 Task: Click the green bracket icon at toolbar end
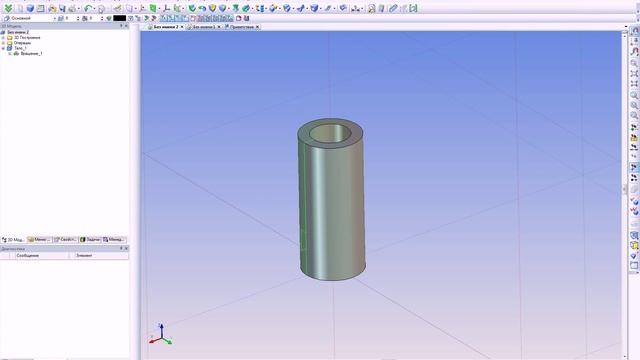[x=413, y=9]
